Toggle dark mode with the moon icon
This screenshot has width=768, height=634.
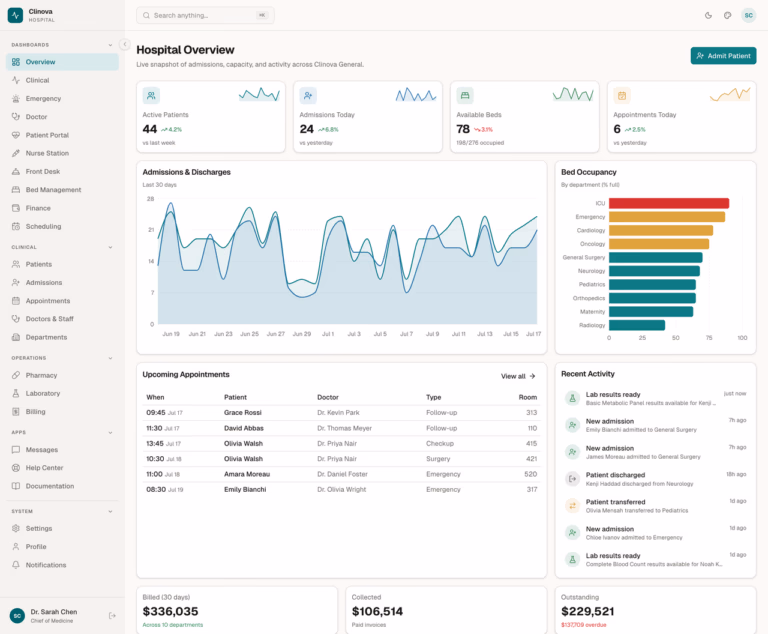click(x=708, y=15)
